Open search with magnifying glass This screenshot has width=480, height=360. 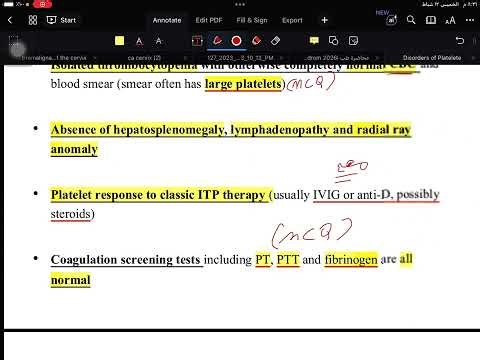pos(411,20)
